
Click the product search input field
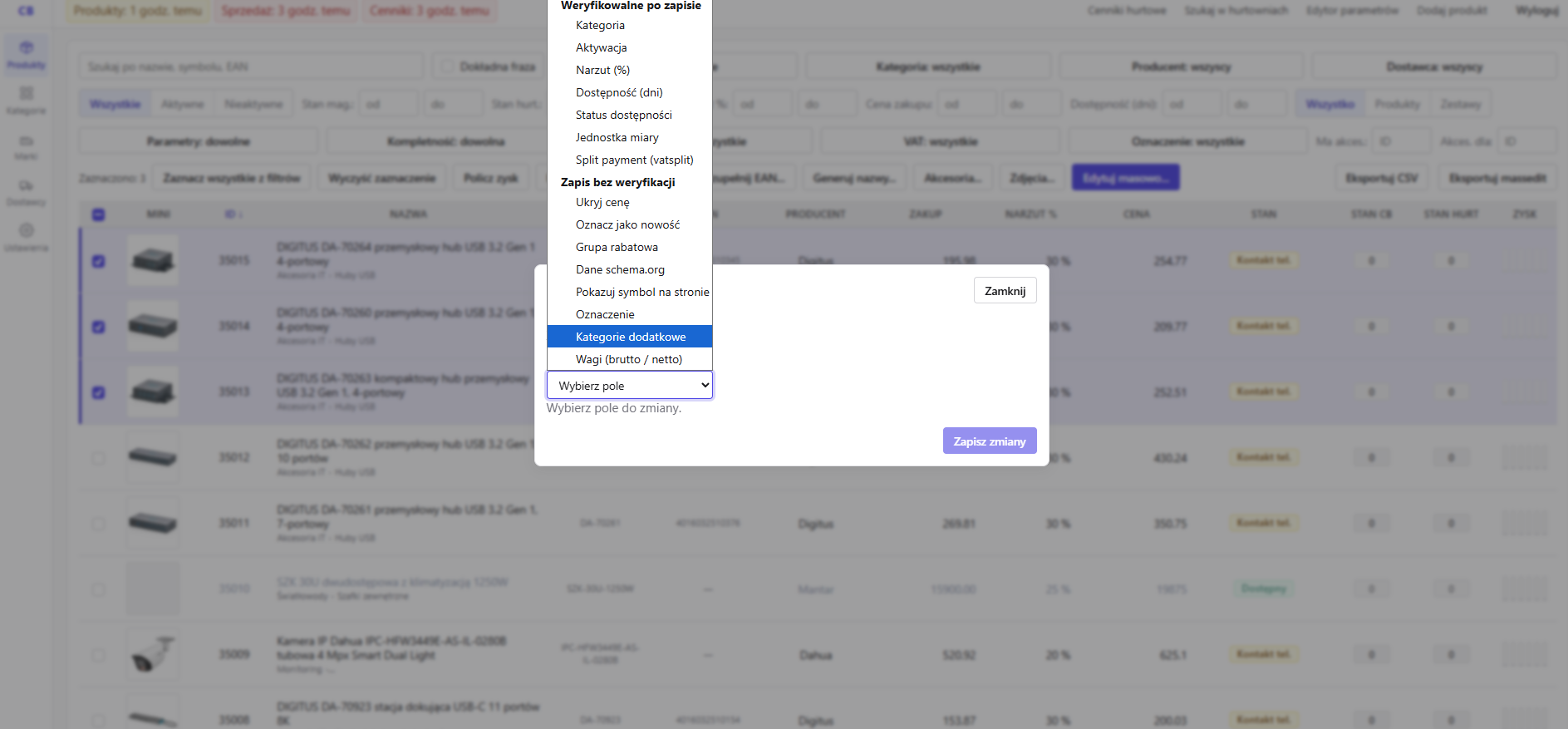pyautogui.click(x=251, y=66)
